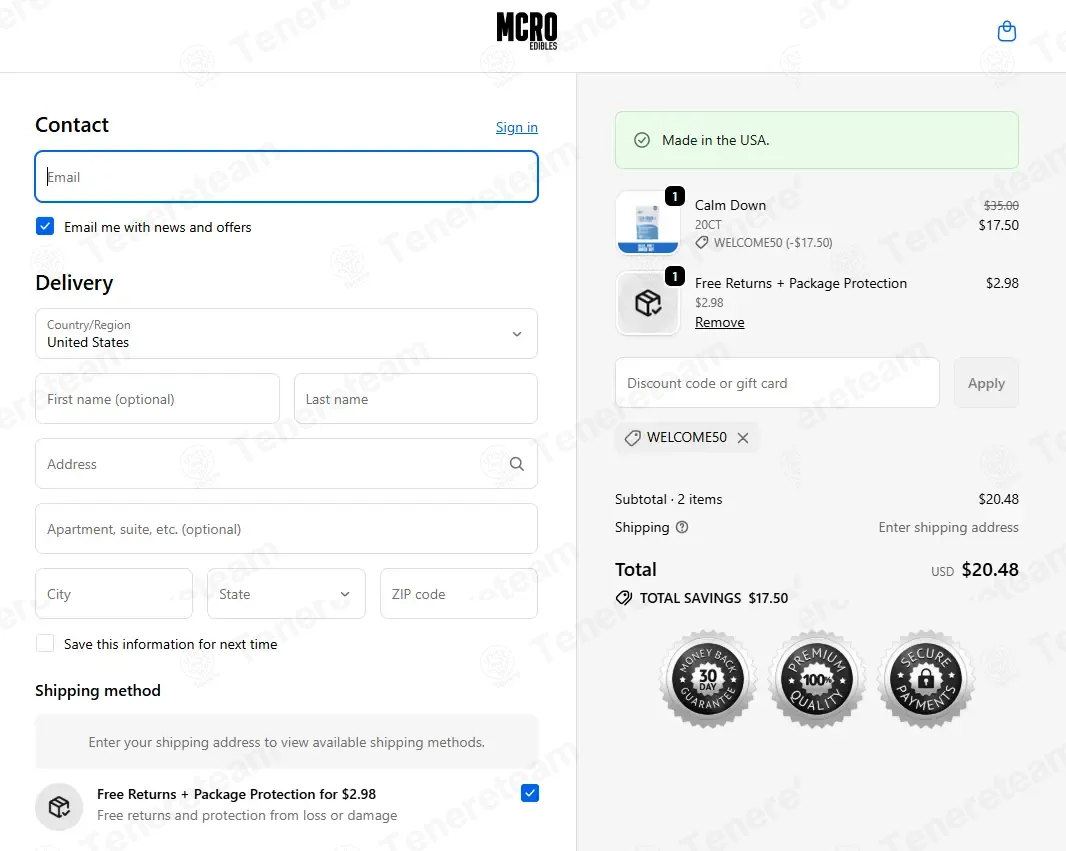This screenshot has height=851, width=1066.
Task: Click the 30 Day Money Back Guarantee badge
Action: (708, 679)
